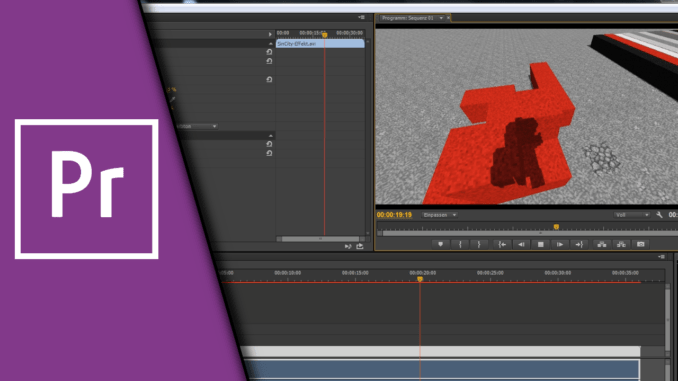Click the Mark In brace button
This screenshot has height=381, width=678.
pos(460,244)
